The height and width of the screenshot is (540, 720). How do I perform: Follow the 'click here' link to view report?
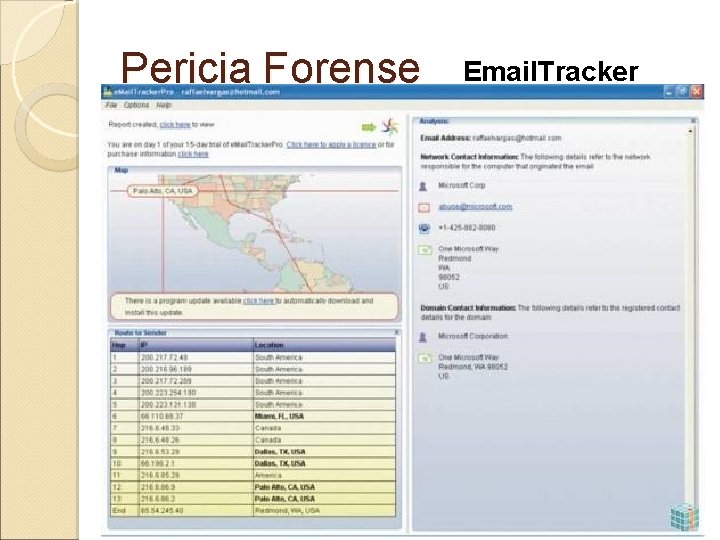coord(175,124)
